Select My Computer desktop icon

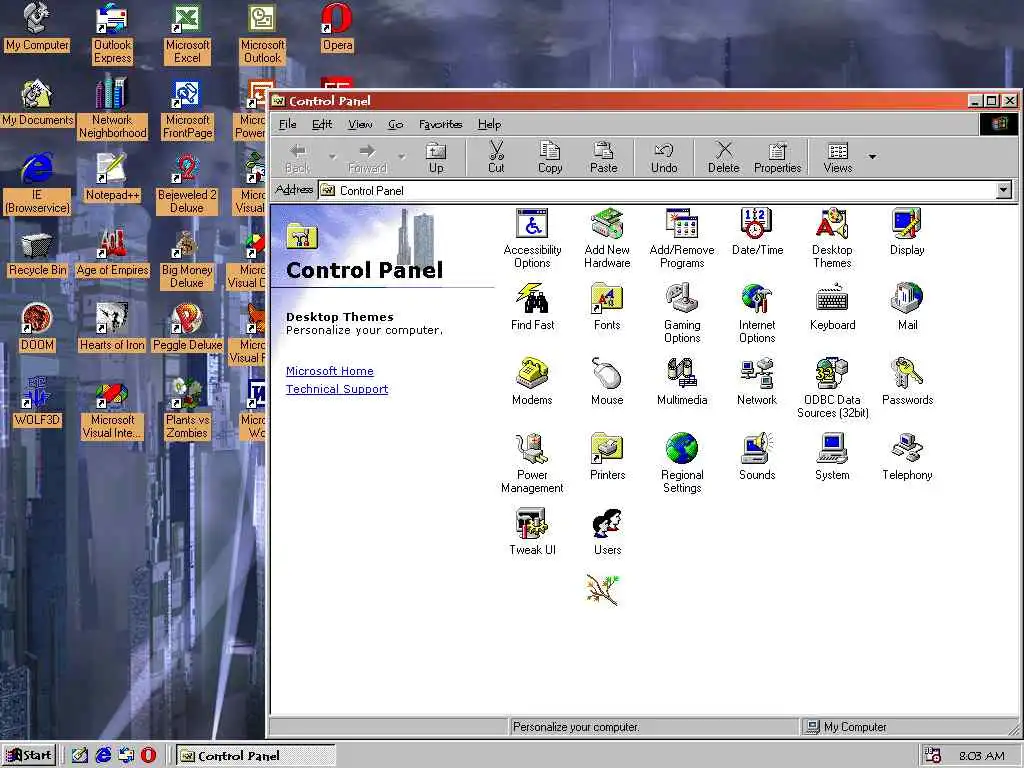click(x=37, y=27)
